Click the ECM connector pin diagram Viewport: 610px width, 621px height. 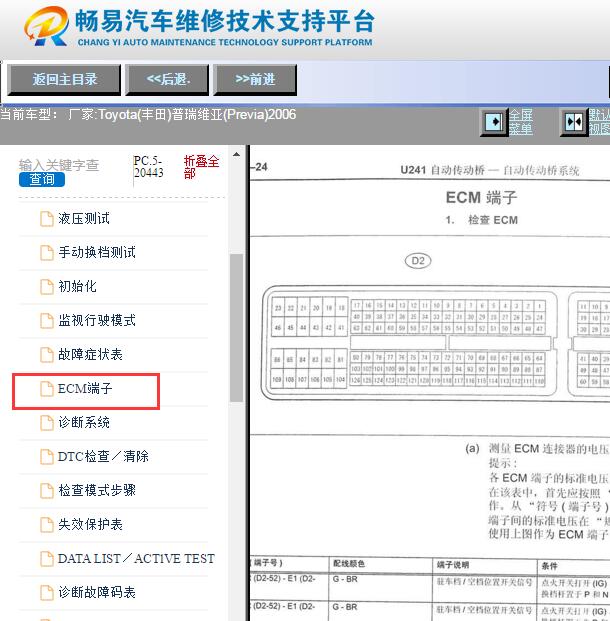[x=436, y=341]
